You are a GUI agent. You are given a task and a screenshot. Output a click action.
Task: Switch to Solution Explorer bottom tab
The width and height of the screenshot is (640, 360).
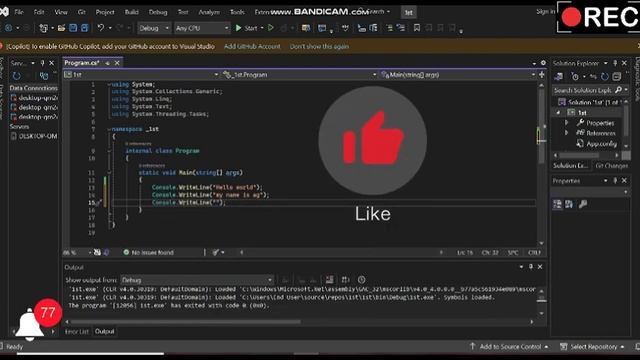[571, 166]
